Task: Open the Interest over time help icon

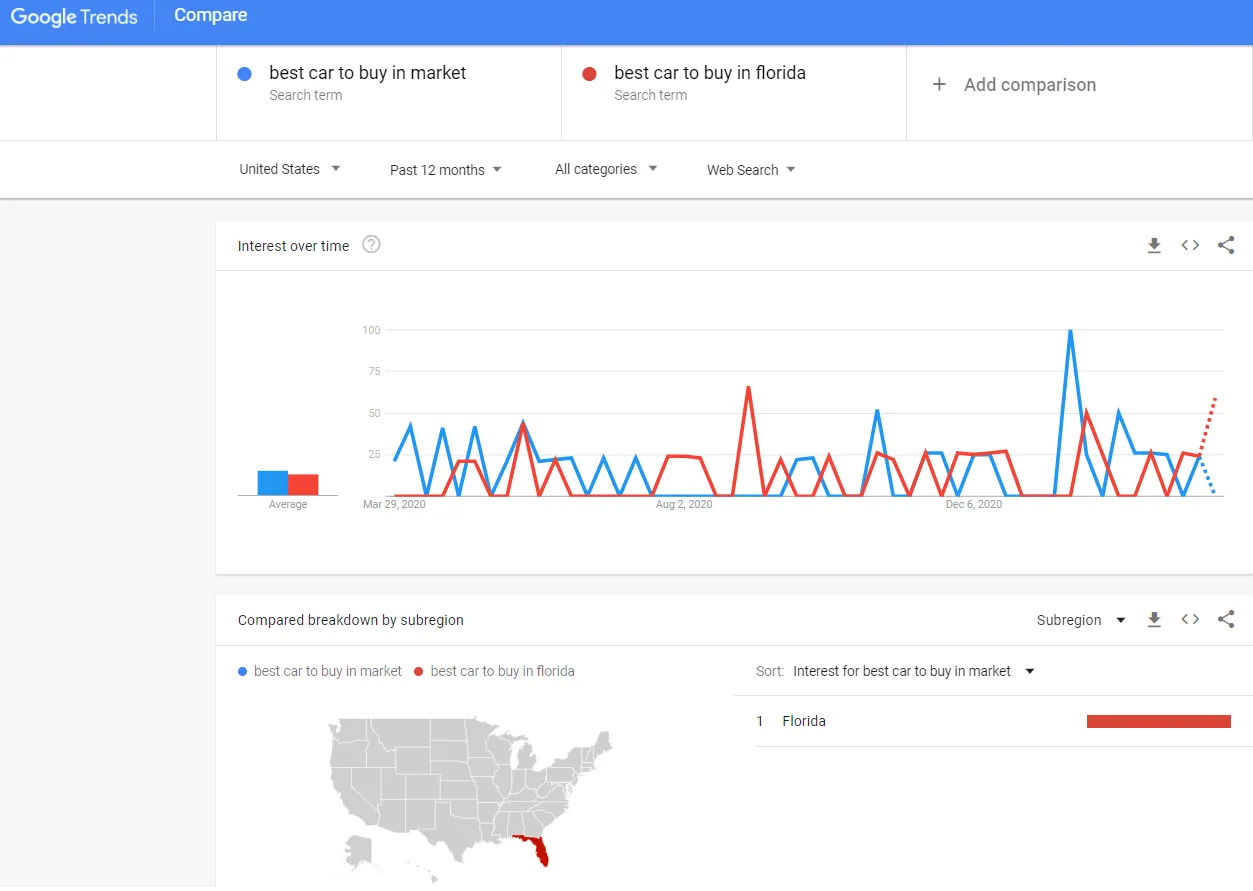Action: [x=371, y=245]
